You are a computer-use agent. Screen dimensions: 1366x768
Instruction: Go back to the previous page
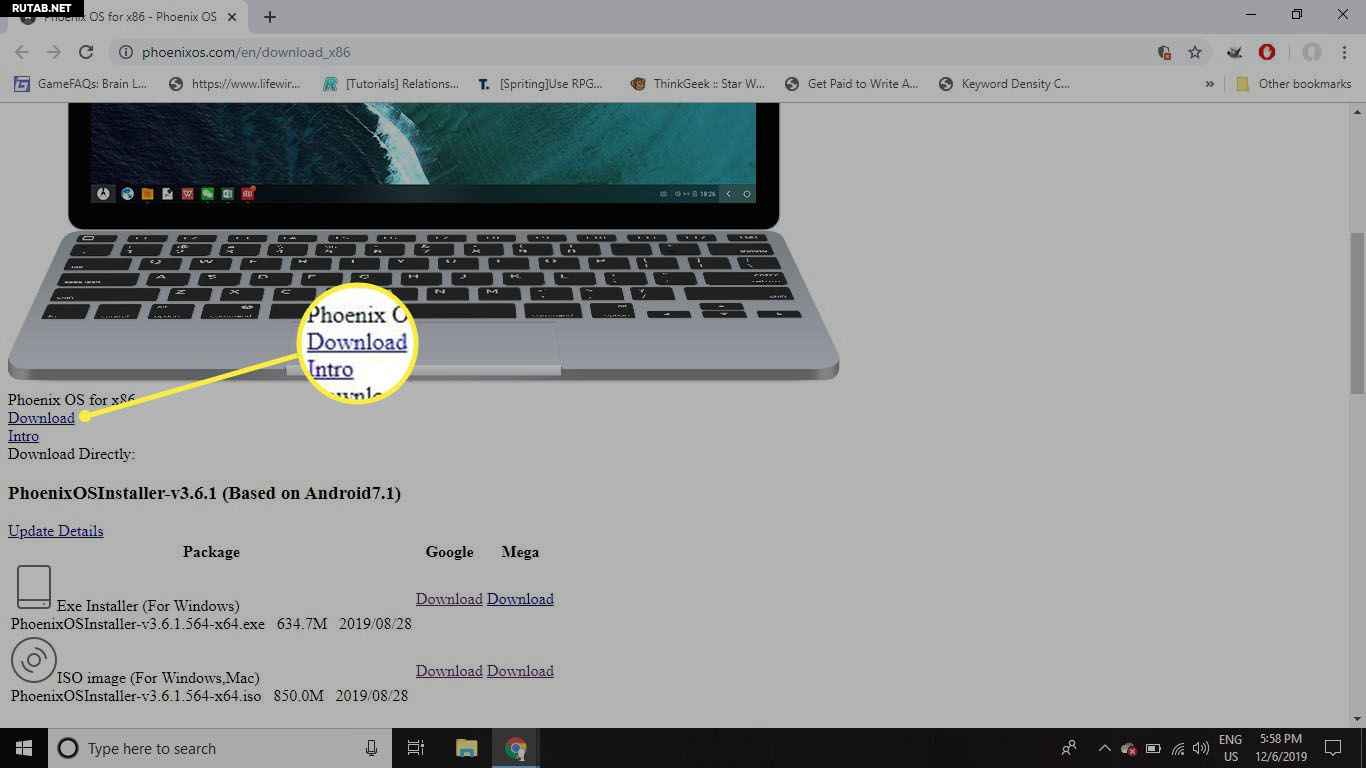coord(22,52)
